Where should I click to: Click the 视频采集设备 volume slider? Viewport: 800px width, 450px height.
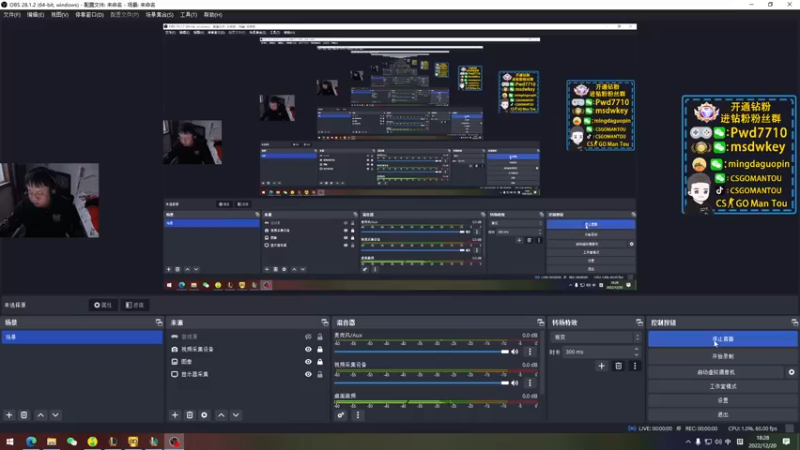coord(421,383)
